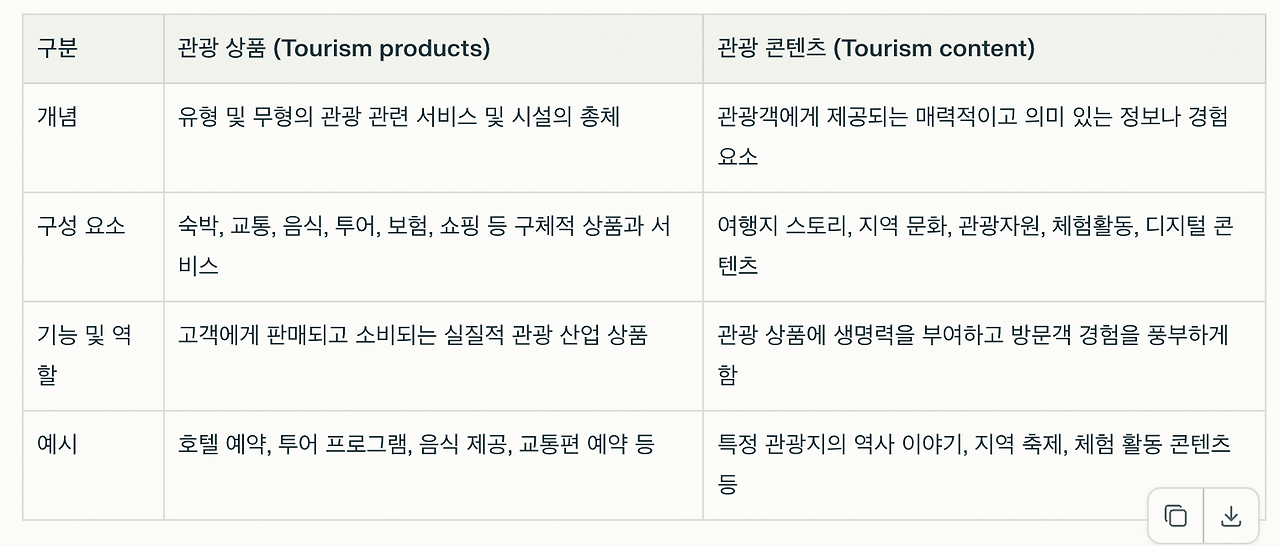Select the 기능 및 역할 row label
Viewport: 1280px width, 546px height.
[x=94, y=355]
